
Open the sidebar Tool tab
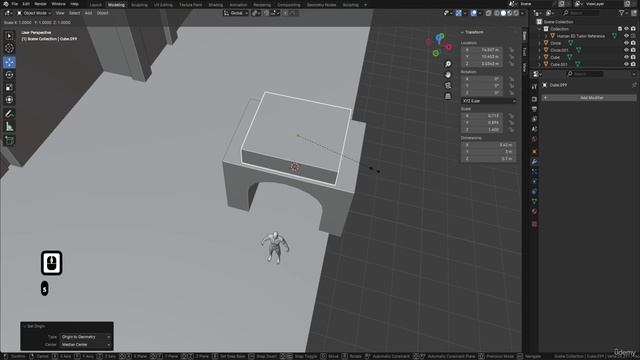524,52
